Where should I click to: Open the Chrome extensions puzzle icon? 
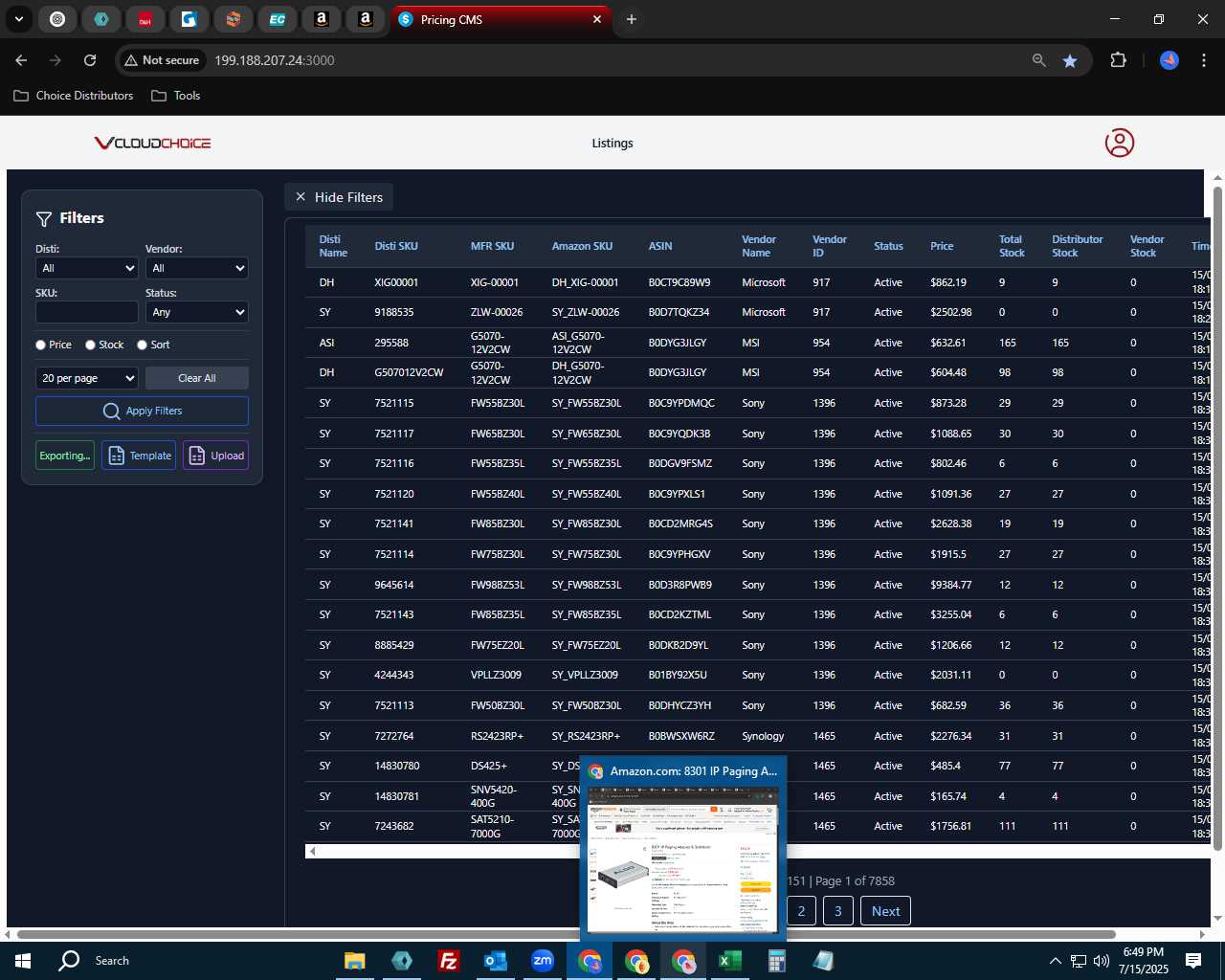[1118, 60]
